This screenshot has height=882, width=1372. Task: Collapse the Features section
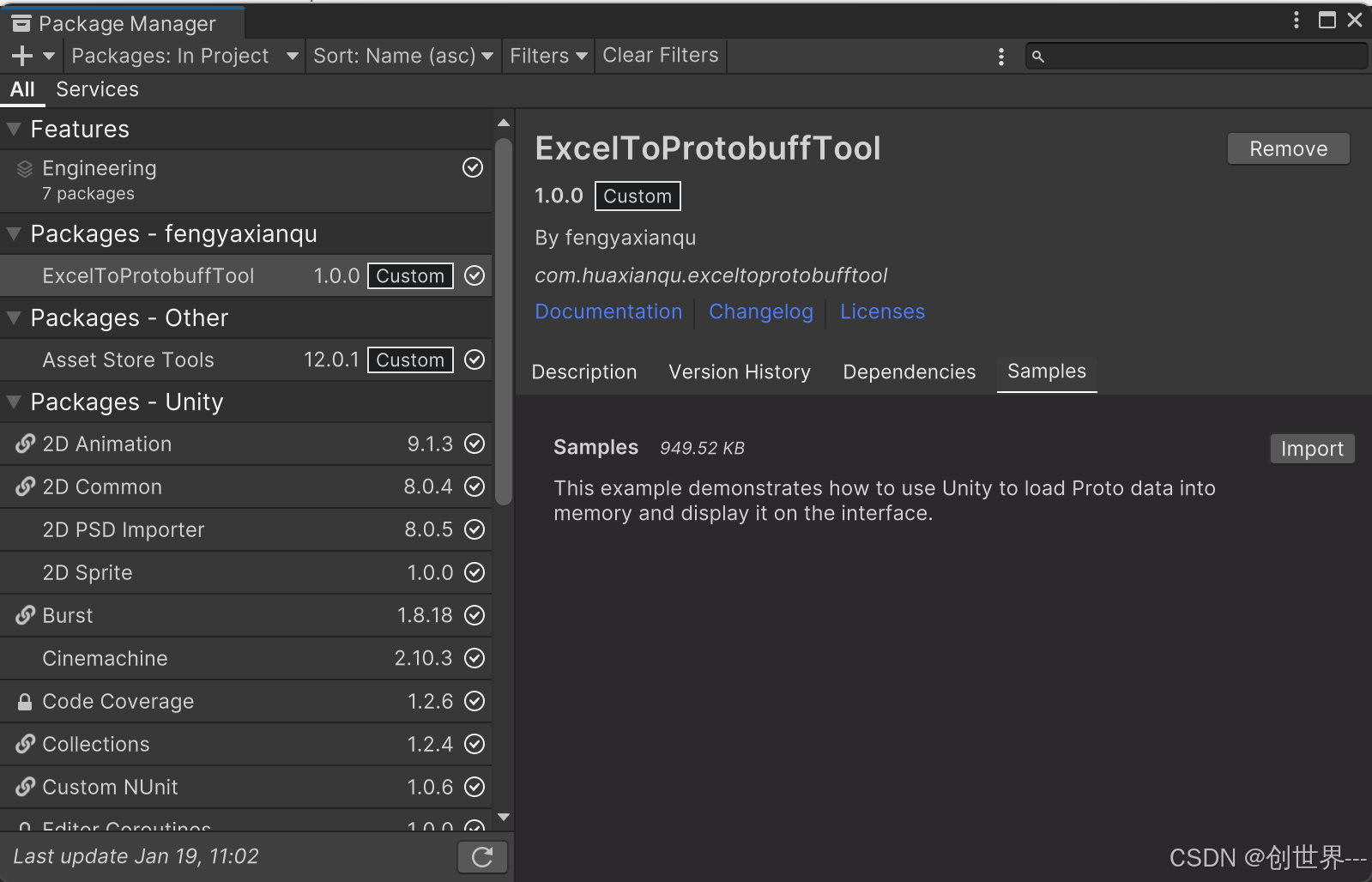(14, 130)
